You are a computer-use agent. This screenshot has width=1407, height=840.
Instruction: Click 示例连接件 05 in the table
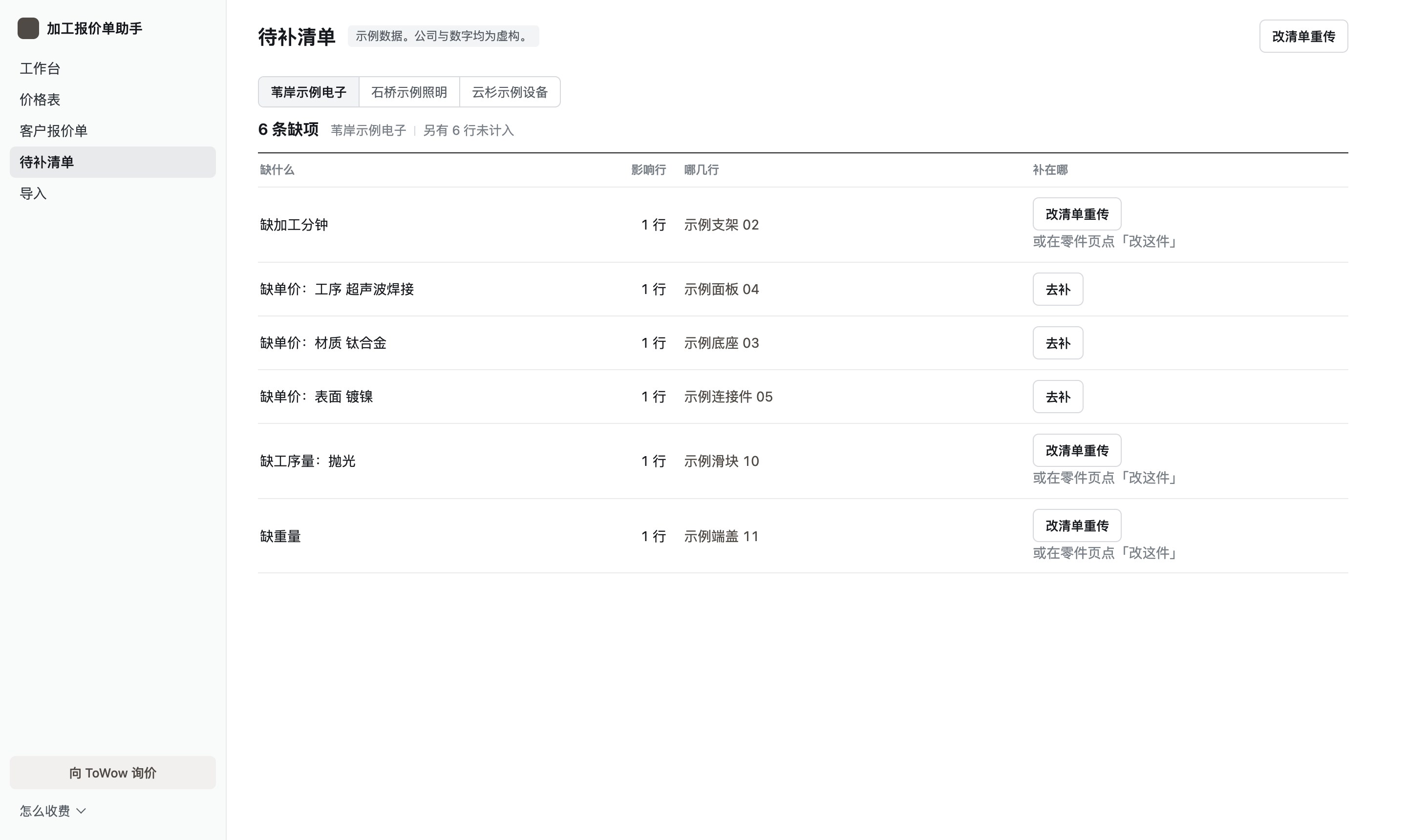click(728, 397)
